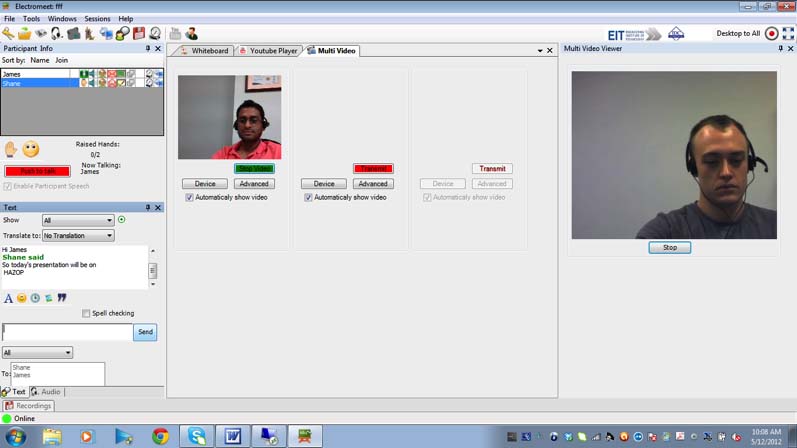The height and width of the screenshot is (448, 797).
Task: Click the smiley emoticon face under the participant list
Action: (30, 149)
